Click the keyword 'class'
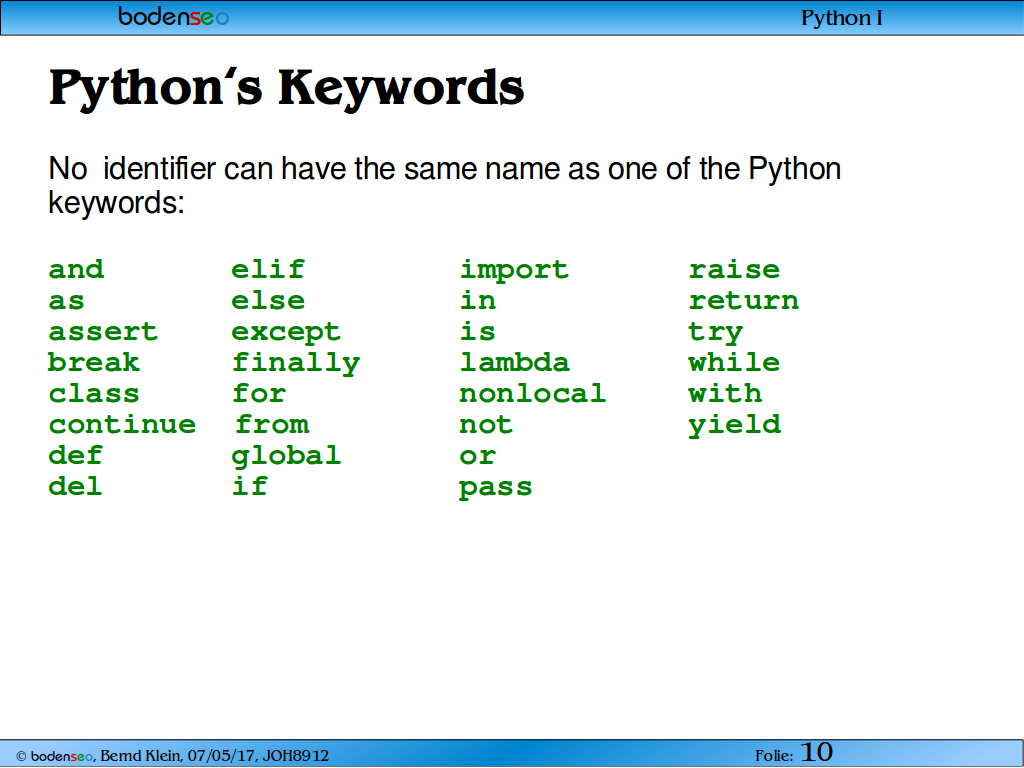The image size is (1024, 768). (94, 394)
